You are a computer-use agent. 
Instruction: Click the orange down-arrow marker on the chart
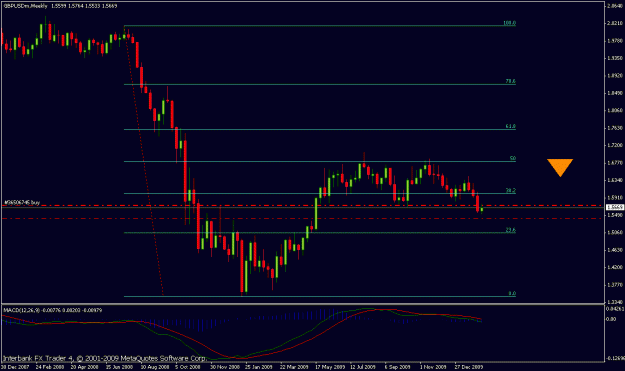click(x=560, y=167)
